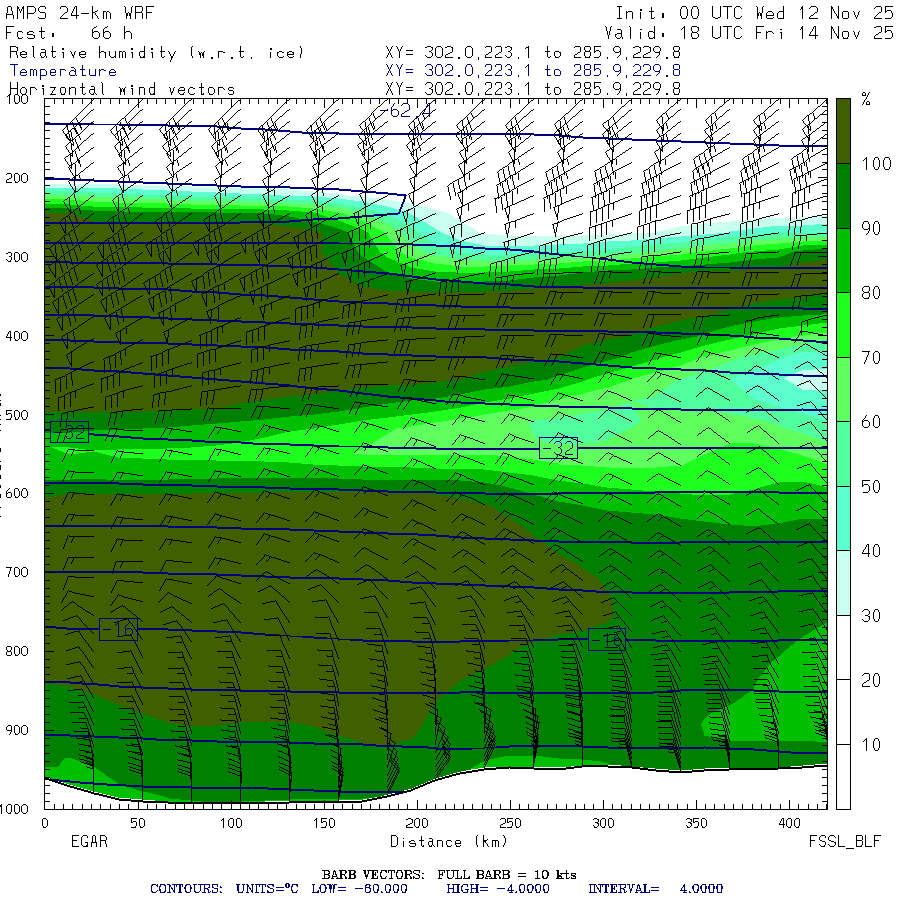This screenshot has height=900, width=900.
Task: Click the 500 tick label on pressure axis
Action: point(17,415)
